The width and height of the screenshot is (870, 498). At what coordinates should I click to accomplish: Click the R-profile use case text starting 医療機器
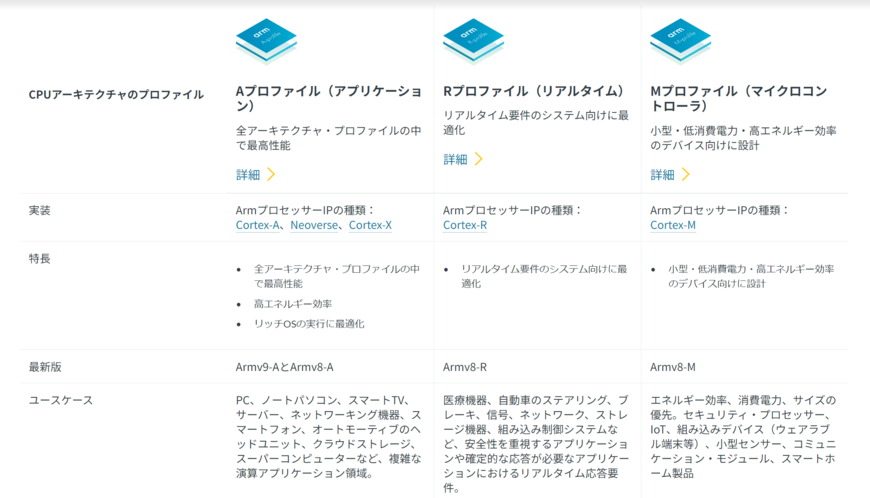click(536, 444)
